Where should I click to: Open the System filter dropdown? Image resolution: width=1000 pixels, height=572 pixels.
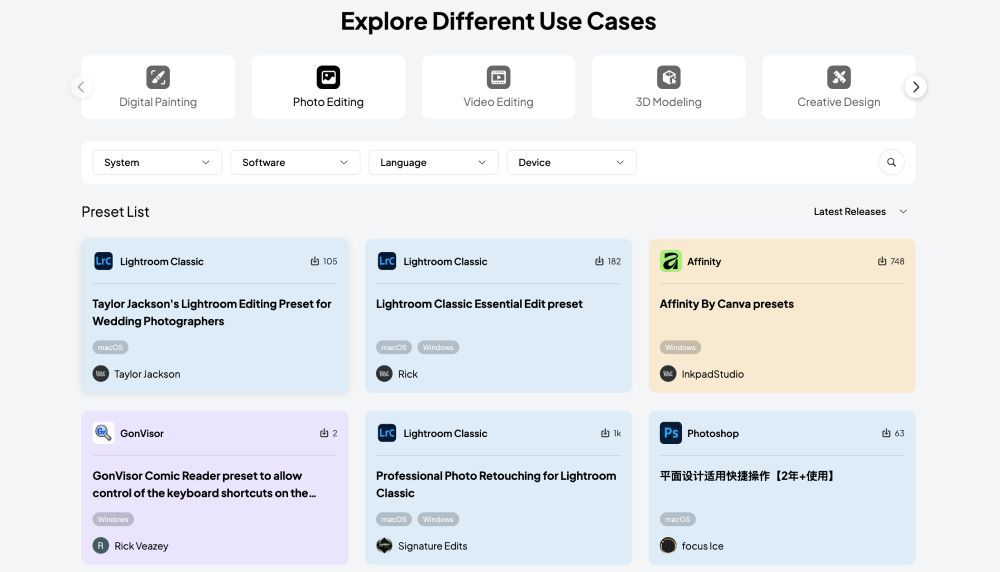[x=158, y=163]
